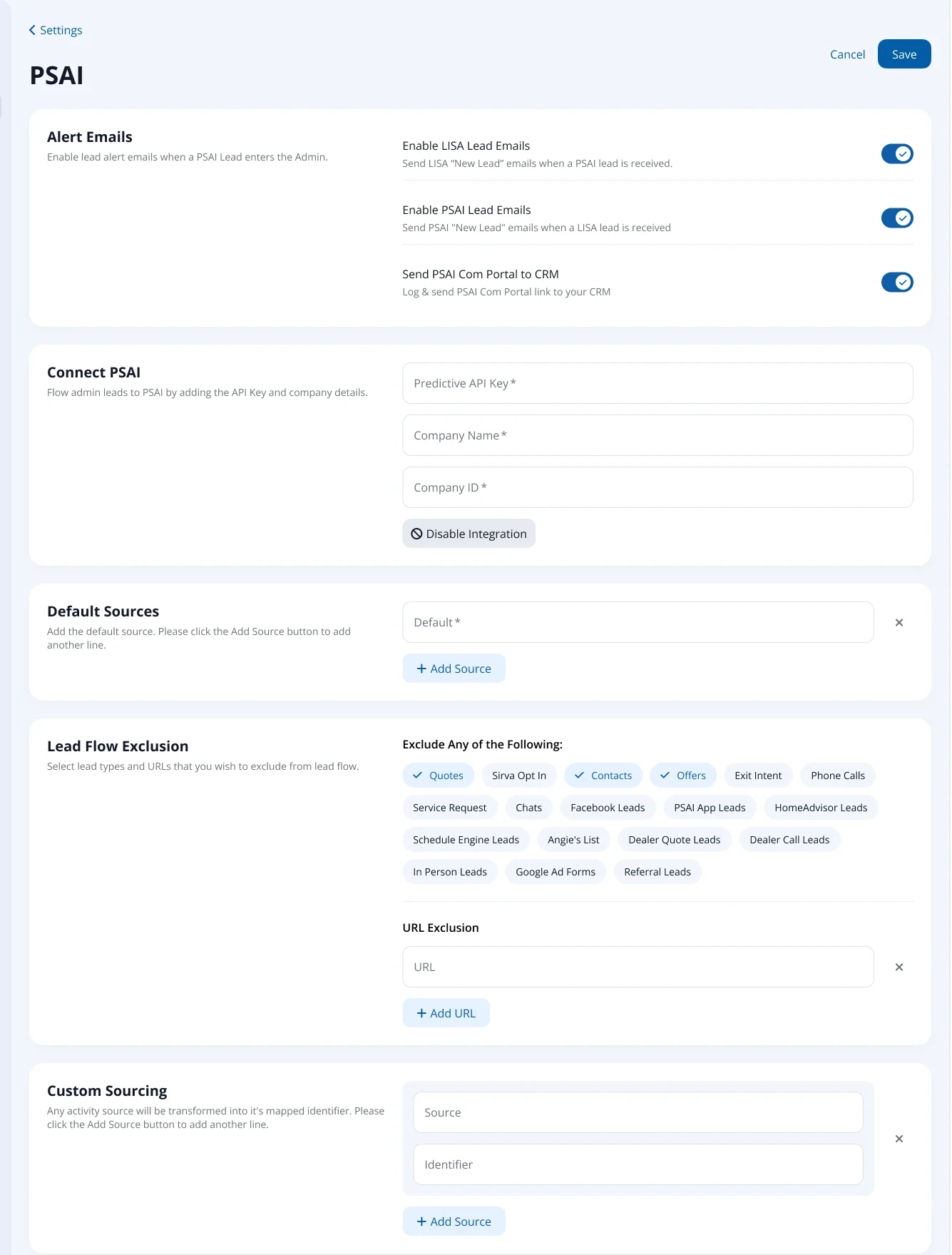Image resolution: width=952 pixels, height=1255 pixels.
Task: Click the back chevron next to Settings
Action: (x=32, y=30)
